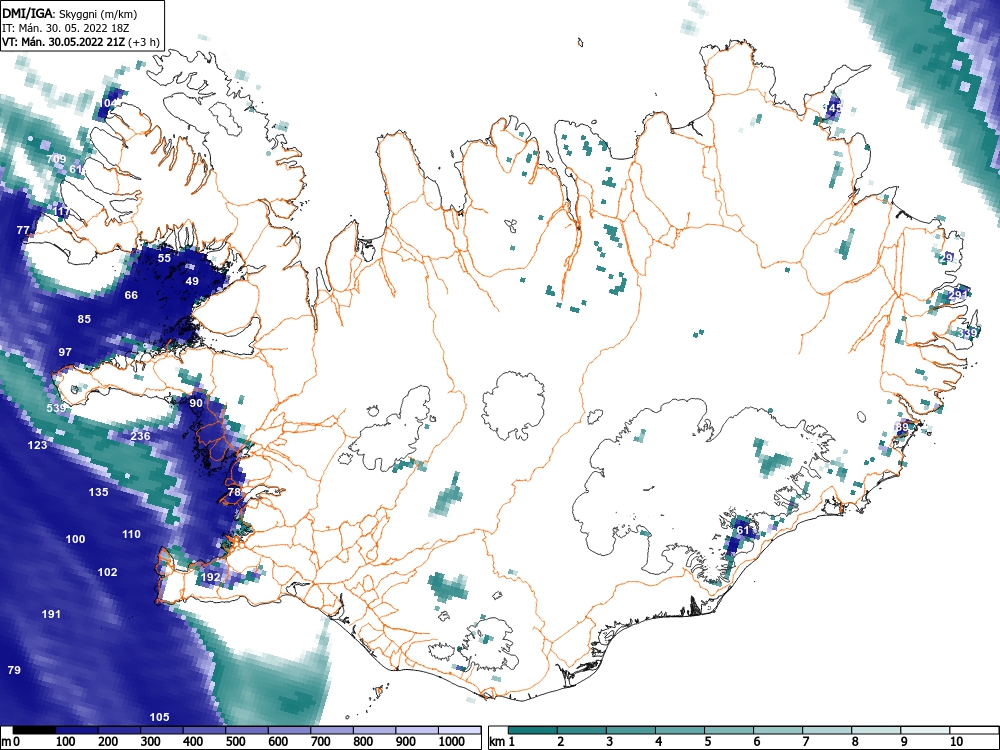Select the value 291 on the east coast
The height and width of the screenshot is (750, 1000).
click(958, 295)
